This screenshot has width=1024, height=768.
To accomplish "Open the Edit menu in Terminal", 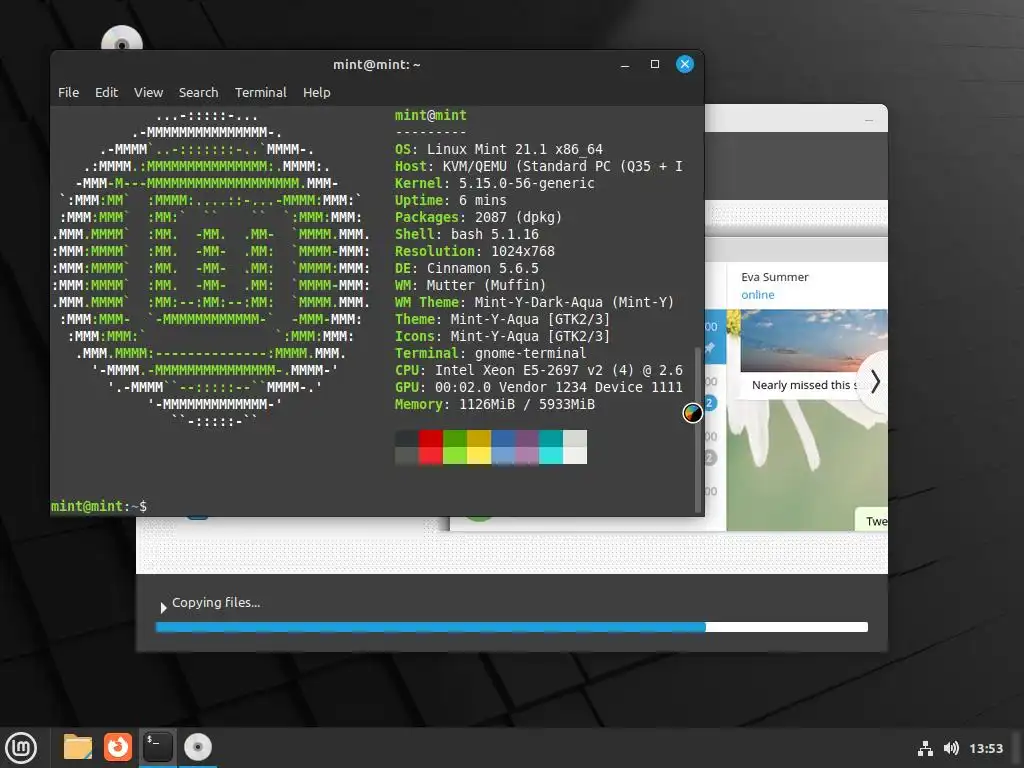I will [106, 93].
